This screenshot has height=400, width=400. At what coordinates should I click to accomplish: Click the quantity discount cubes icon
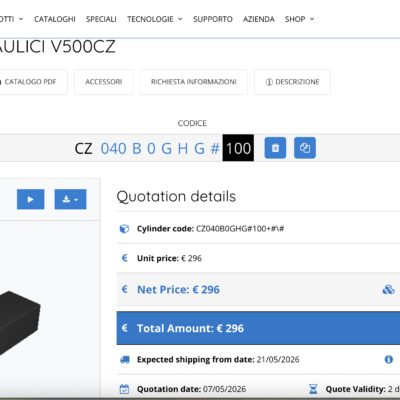click(388, 289)
